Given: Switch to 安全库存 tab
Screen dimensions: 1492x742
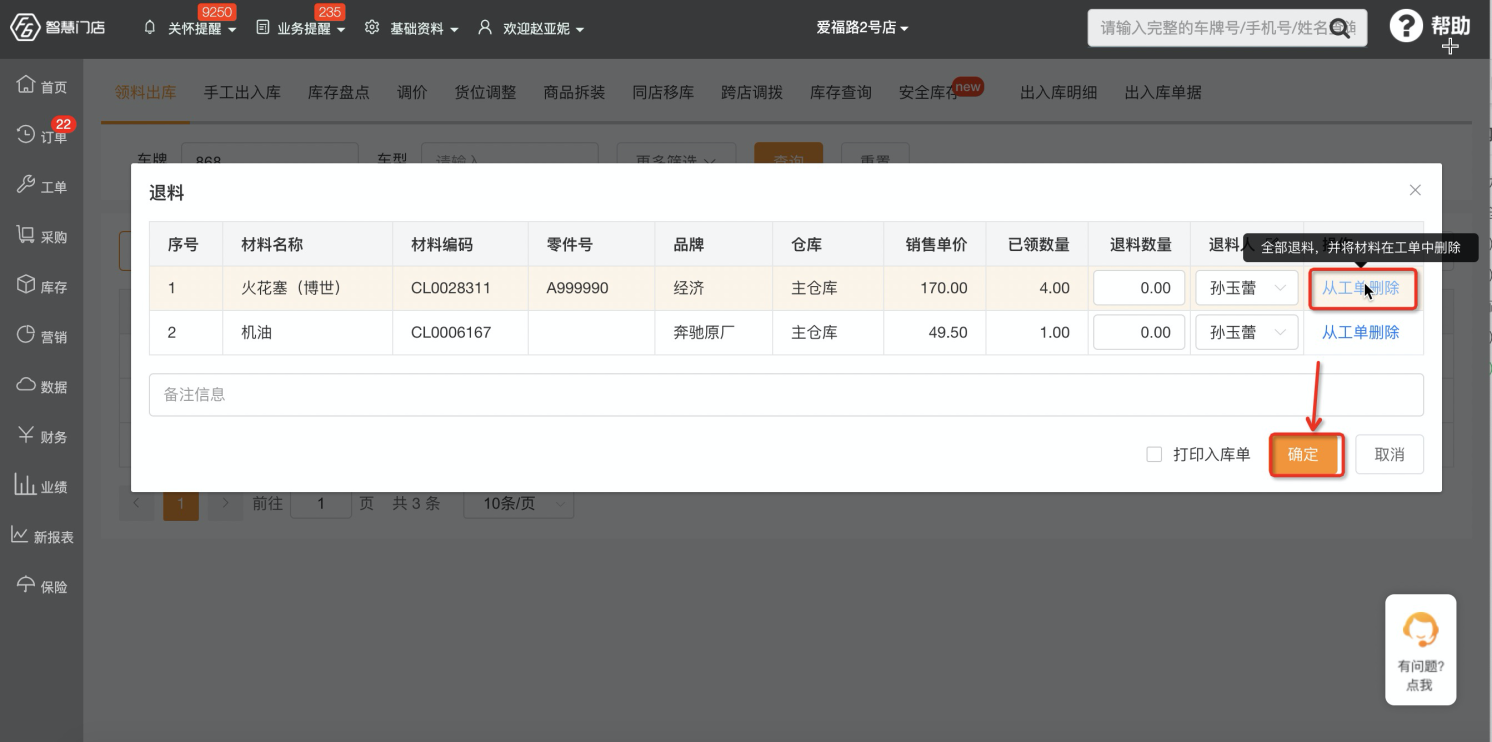Looking at the screenshot, I should coord(929,92).
